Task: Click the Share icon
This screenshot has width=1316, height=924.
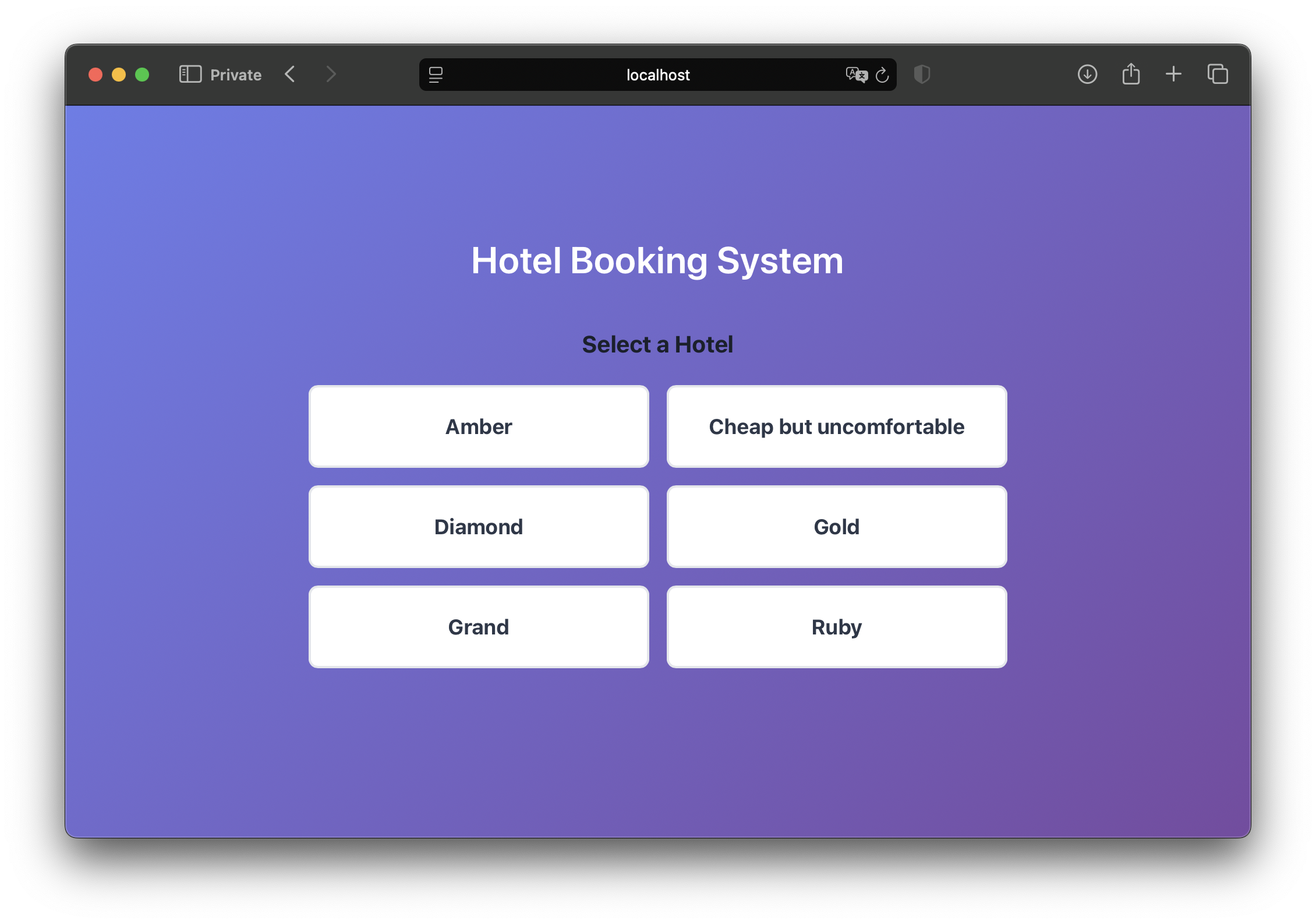Action: pos(1130,74)
